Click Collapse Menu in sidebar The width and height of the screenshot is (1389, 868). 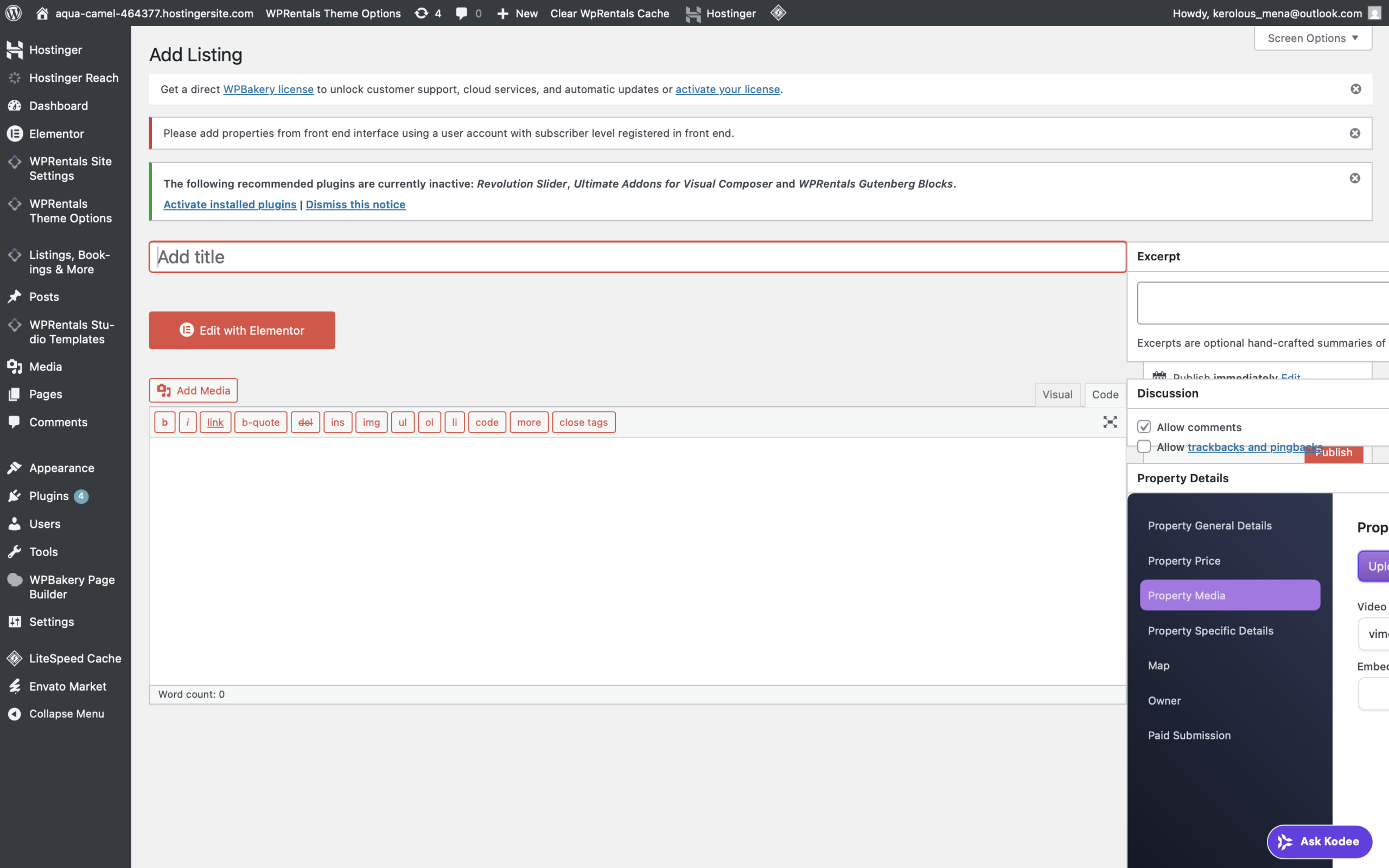pos(66,713)
